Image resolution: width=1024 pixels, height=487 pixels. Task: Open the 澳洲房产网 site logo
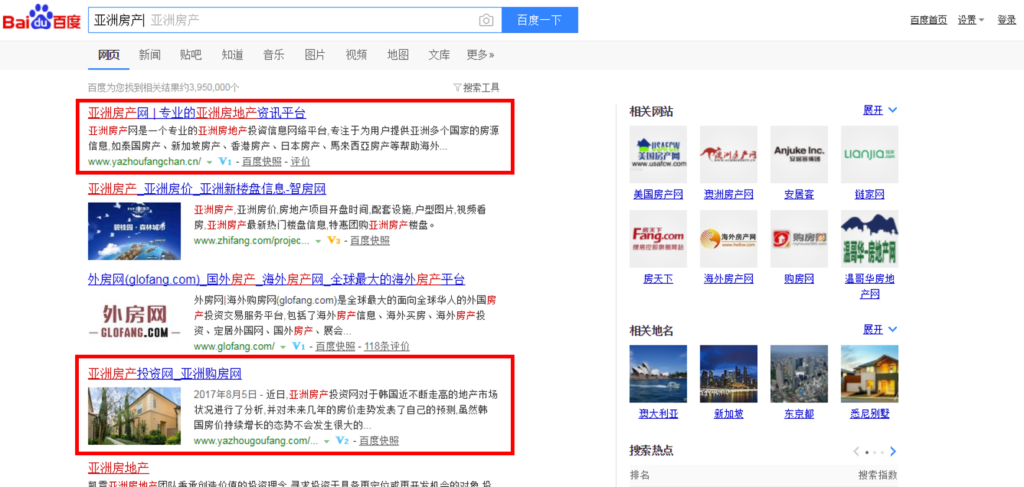[x=729, y=154]
